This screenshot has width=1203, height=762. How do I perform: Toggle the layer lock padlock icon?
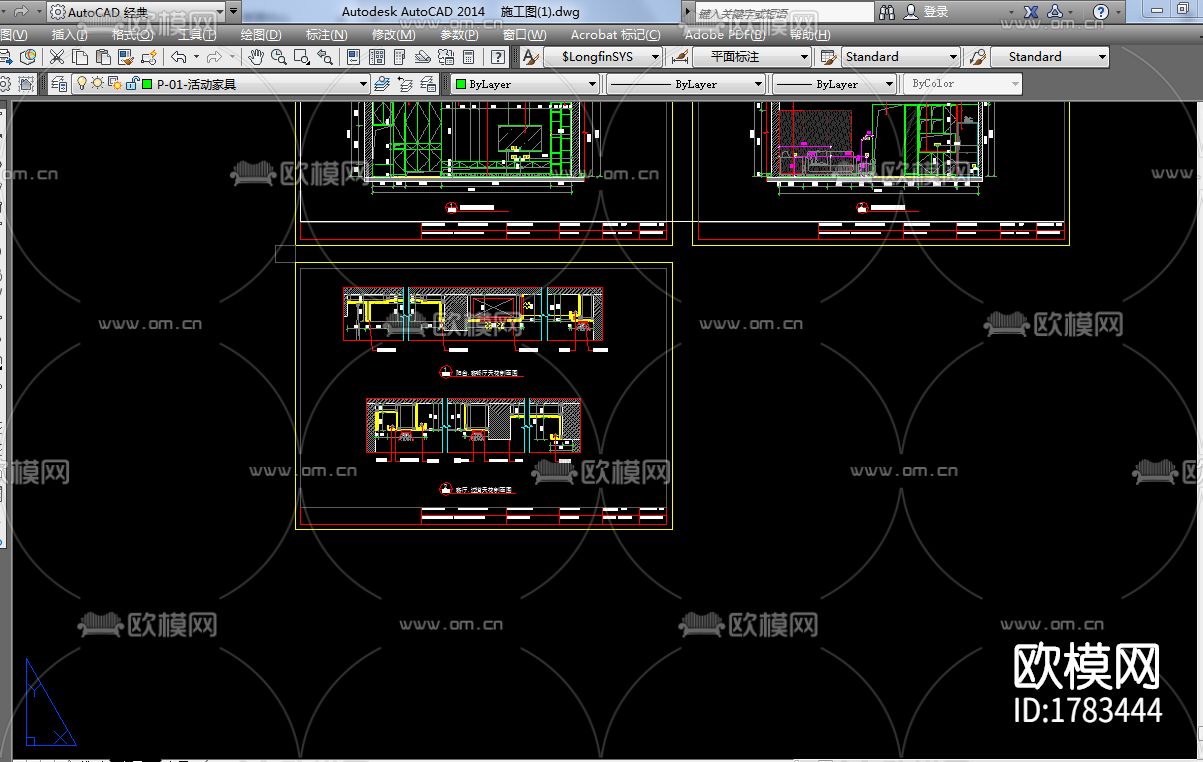pos(131,84)
